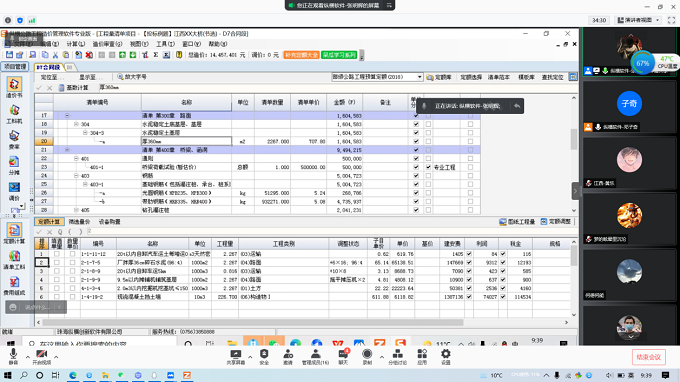The height and width of the screenshot is (382, 680).
Task: Switch to 筛选量价 tab
Action: [x=79, y=222]
